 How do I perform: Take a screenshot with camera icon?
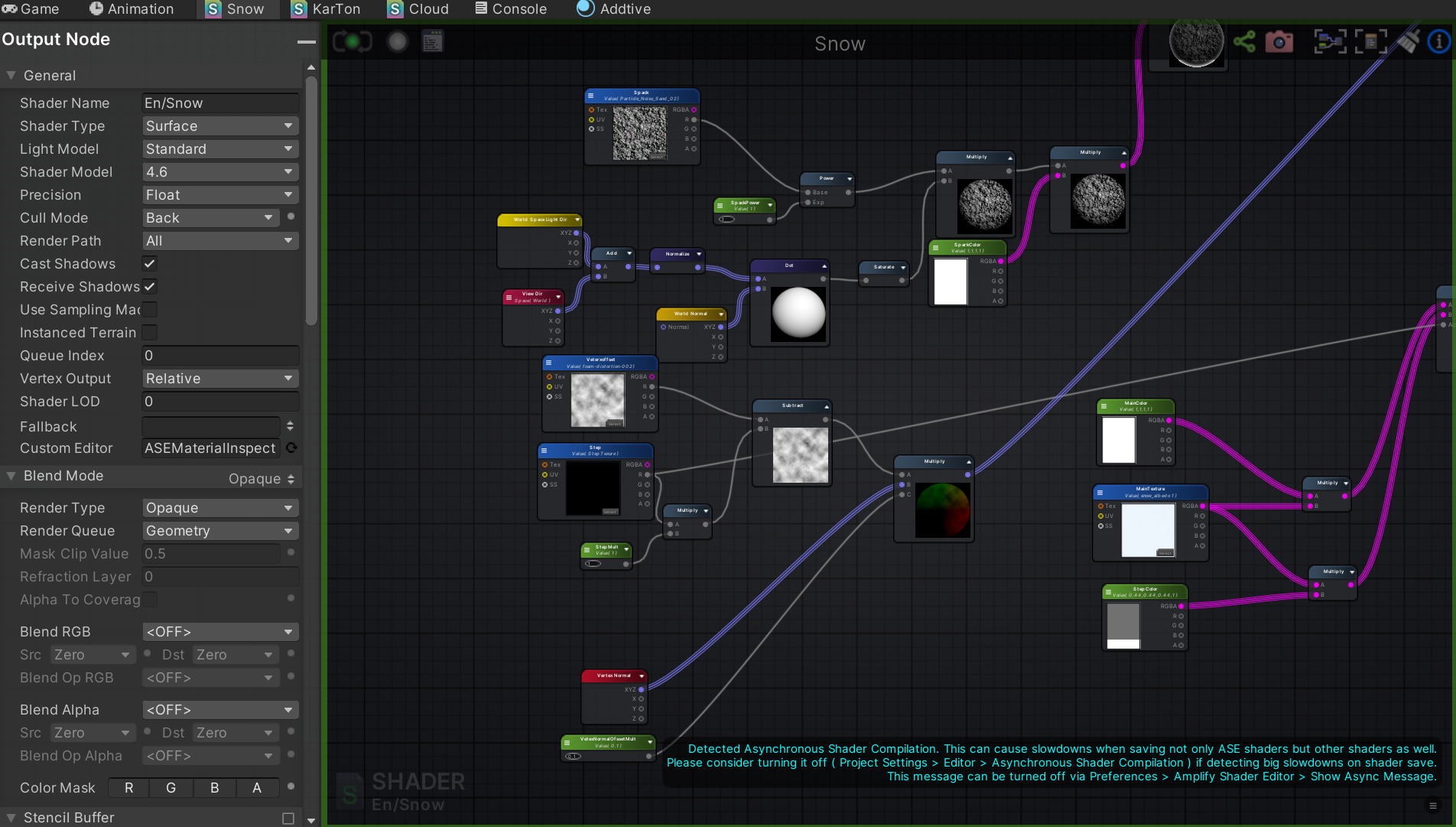(x=1279, y=41)
